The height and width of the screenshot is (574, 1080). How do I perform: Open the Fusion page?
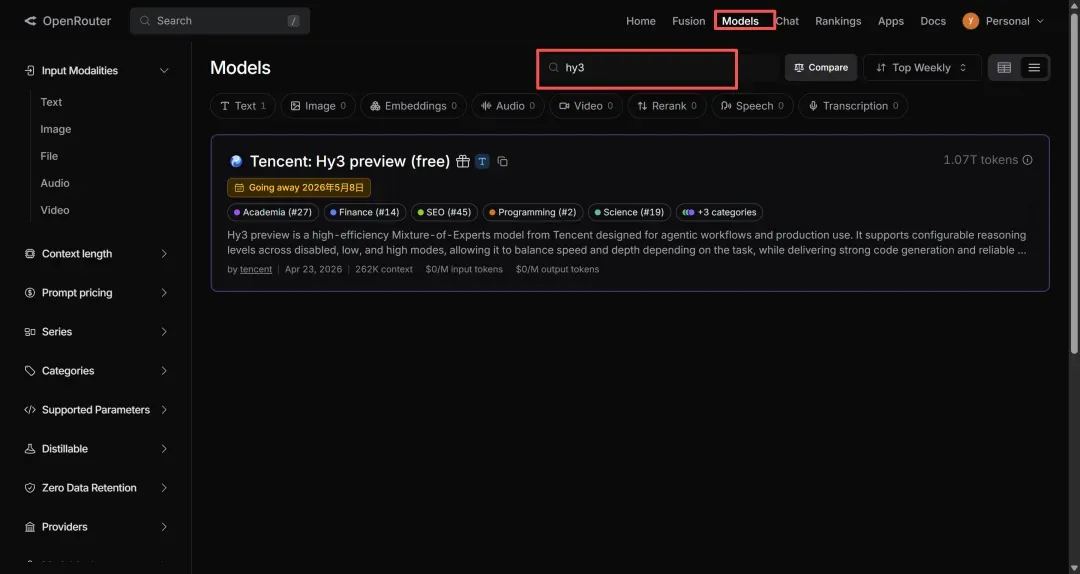689,21
